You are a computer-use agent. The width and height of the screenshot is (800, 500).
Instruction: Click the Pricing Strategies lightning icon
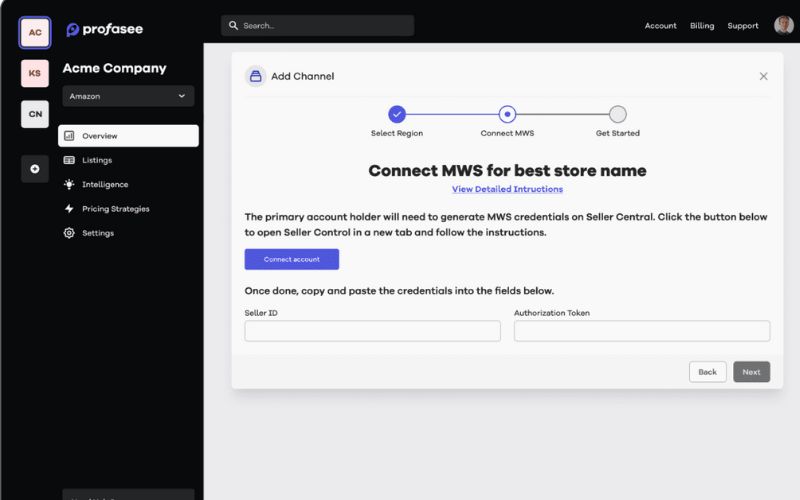coord(69,209)
